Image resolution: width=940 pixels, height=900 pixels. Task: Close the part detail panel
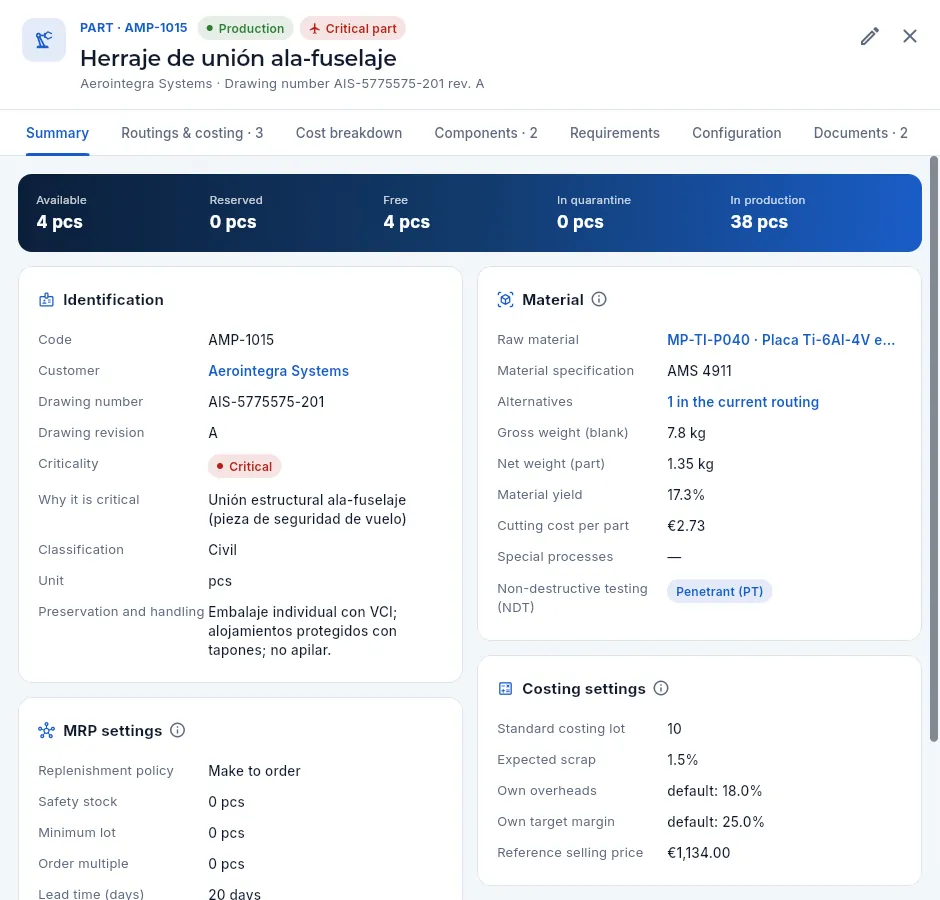909,37
